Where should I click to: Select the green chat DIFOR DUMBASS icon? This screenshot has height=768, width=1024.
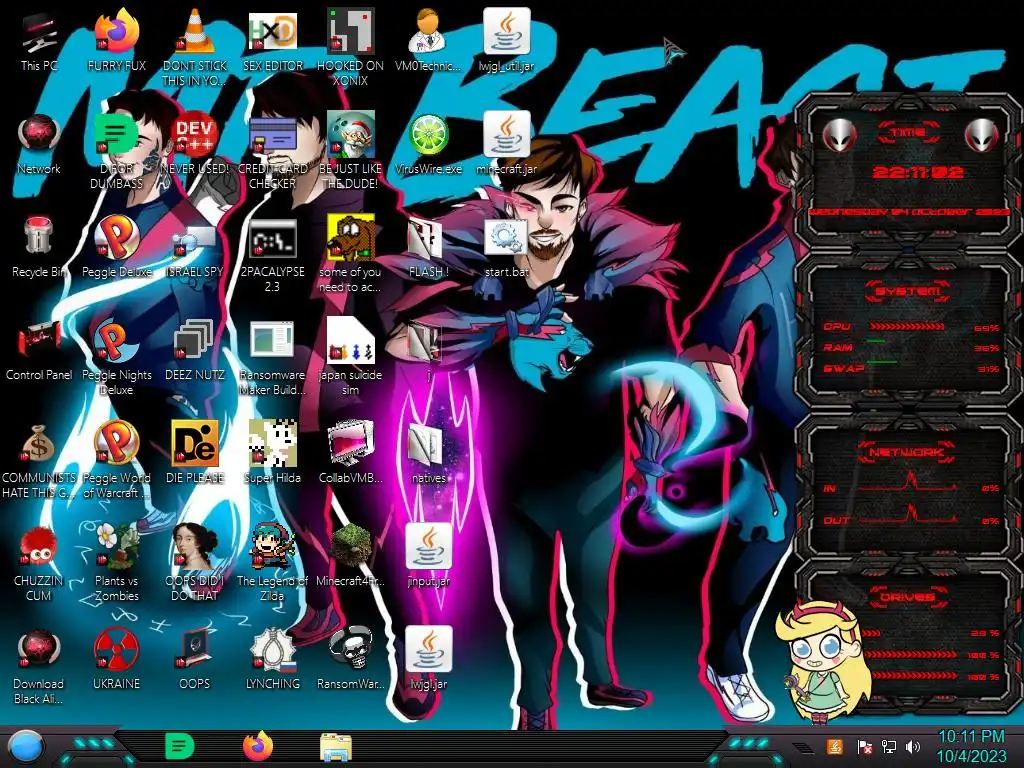(x=117, y=136)
